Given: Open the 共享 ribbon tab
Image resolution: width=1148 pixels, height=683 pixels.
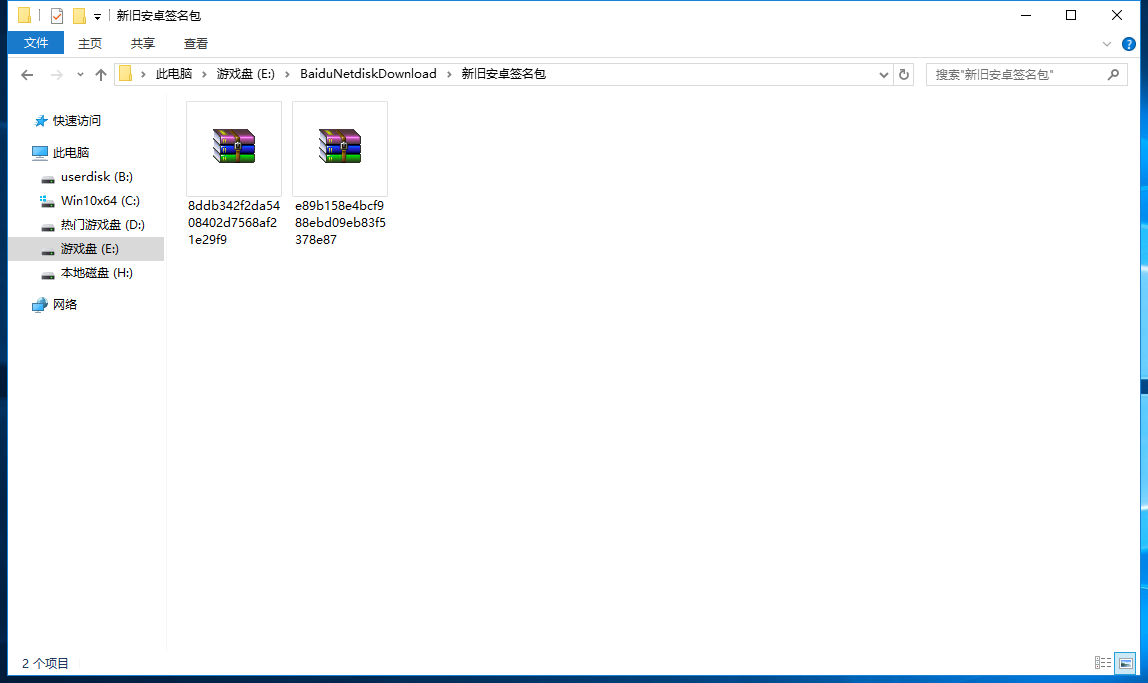Looking at the screenshot, I should coord(143,44).
